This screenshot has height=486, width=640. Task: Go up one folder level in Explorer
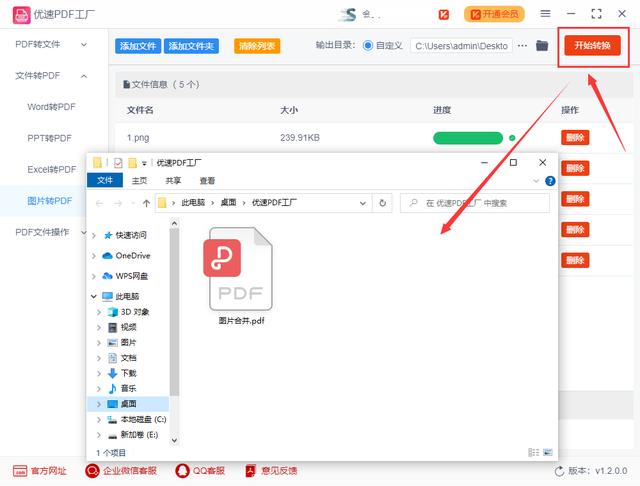click(x=146, y=203)
